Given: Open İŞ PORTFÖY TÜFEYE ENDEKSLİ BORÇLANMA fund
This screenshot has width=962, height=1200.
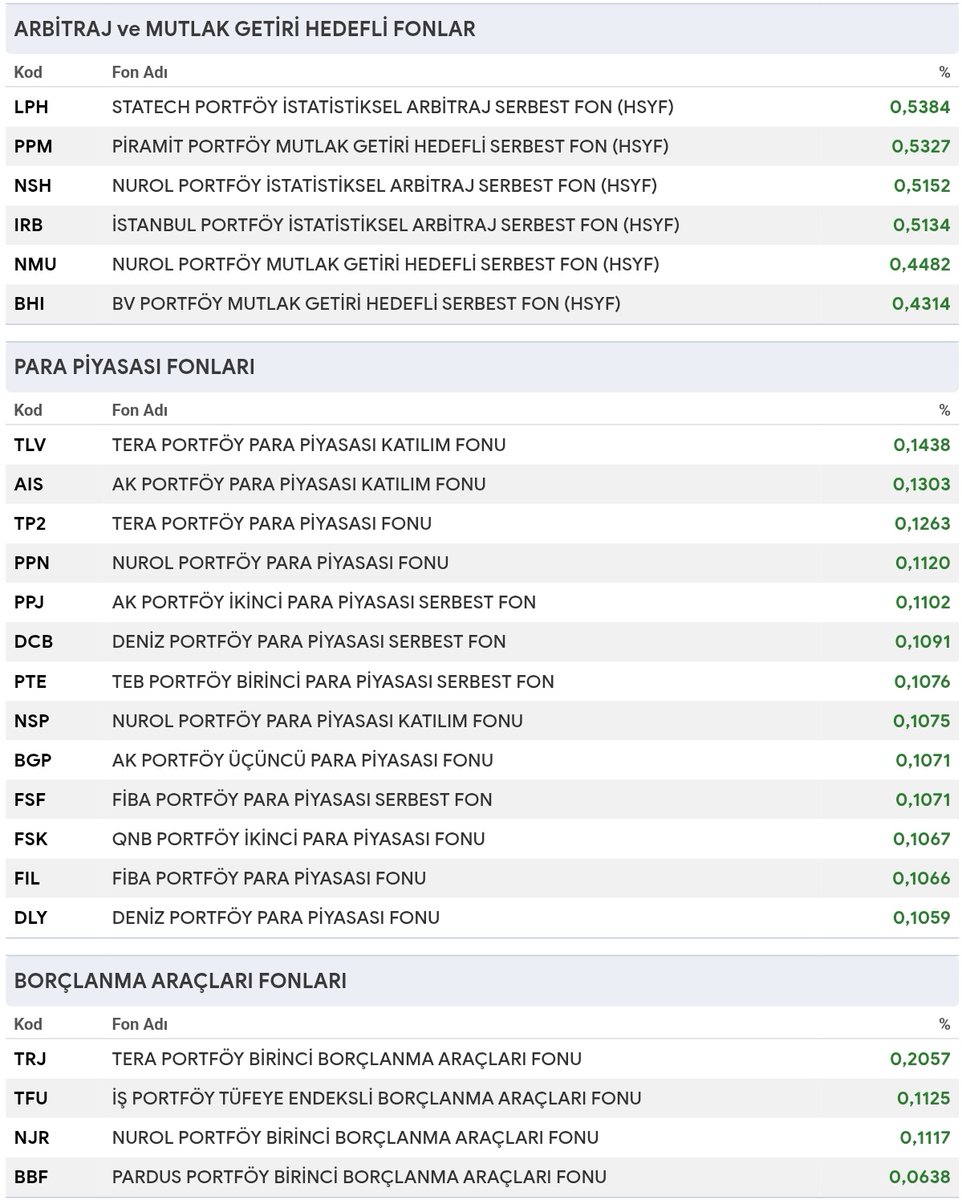Looking at the screenshot, I should (x=377, y=1099).
